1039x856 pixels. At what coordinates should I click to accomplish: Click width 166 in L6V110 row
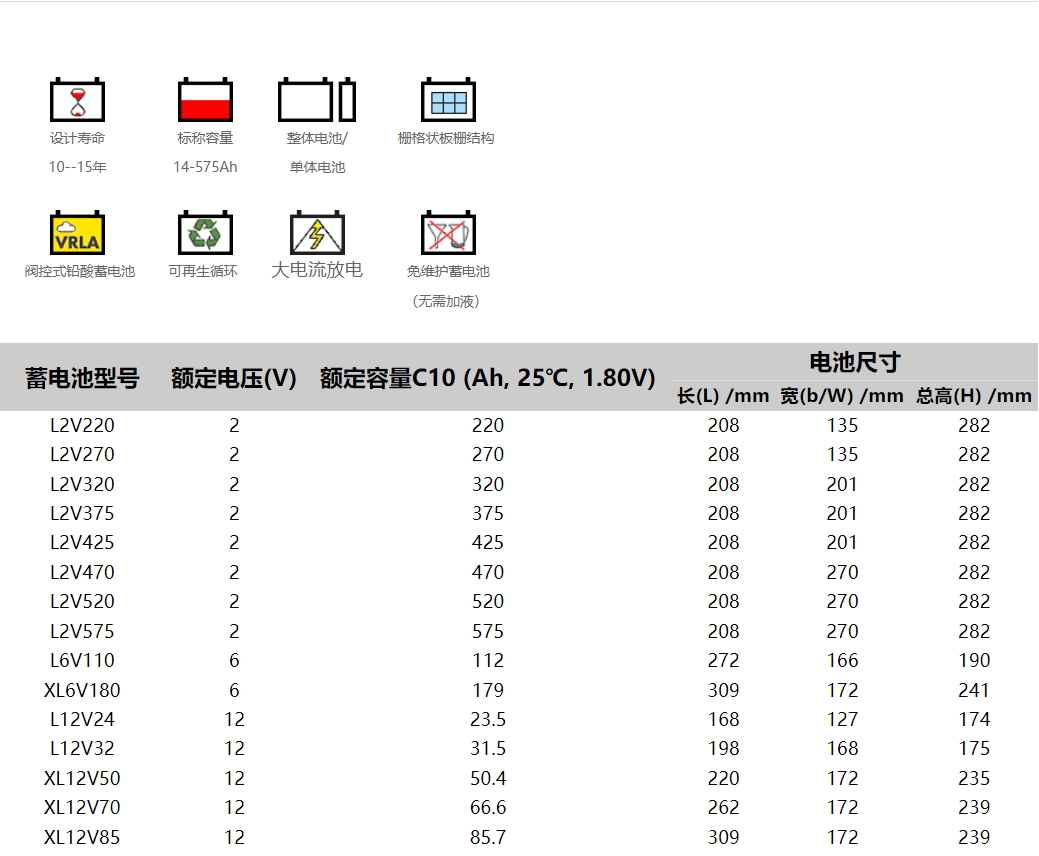coord(842,661)
